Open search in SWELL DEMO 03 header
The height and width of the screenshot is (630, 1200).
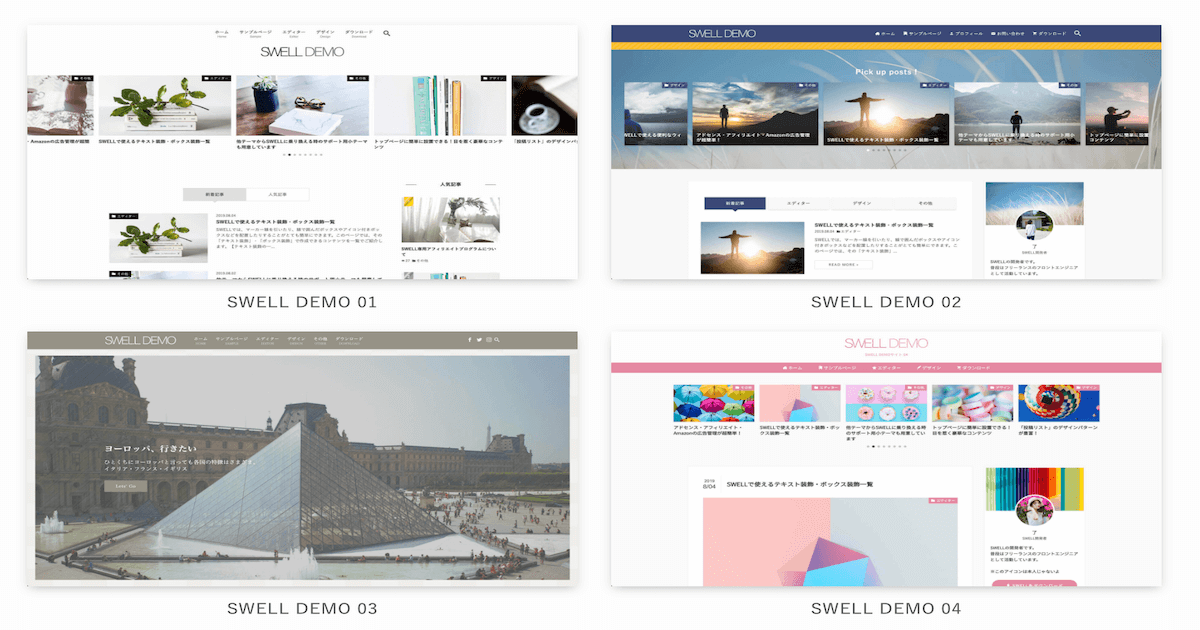click(x=497, y=340)
